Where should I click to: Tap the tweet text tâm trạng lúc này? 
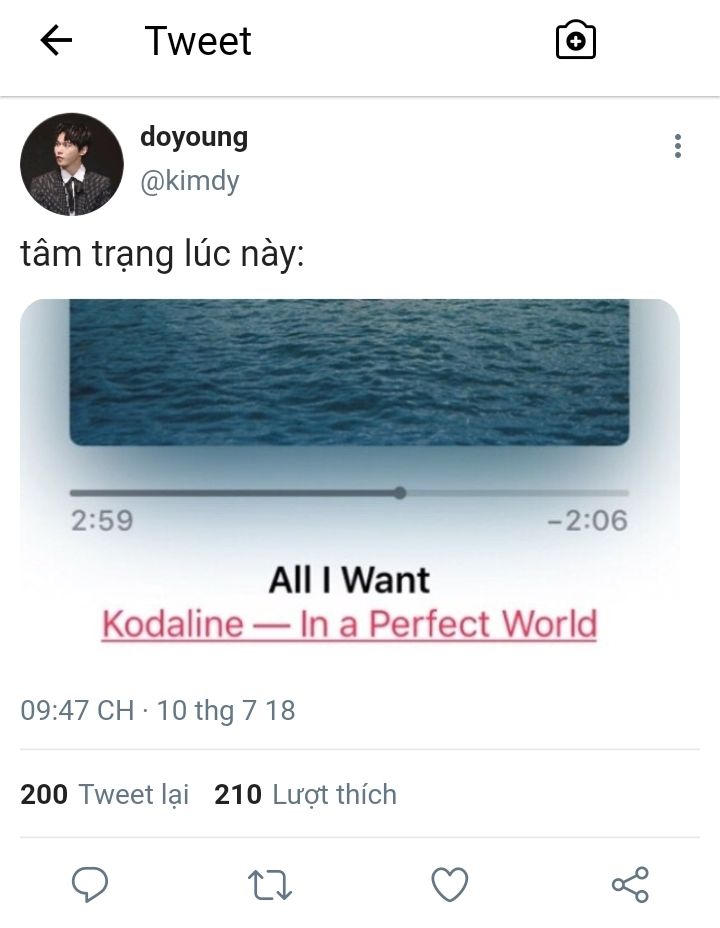coord(162,254)
